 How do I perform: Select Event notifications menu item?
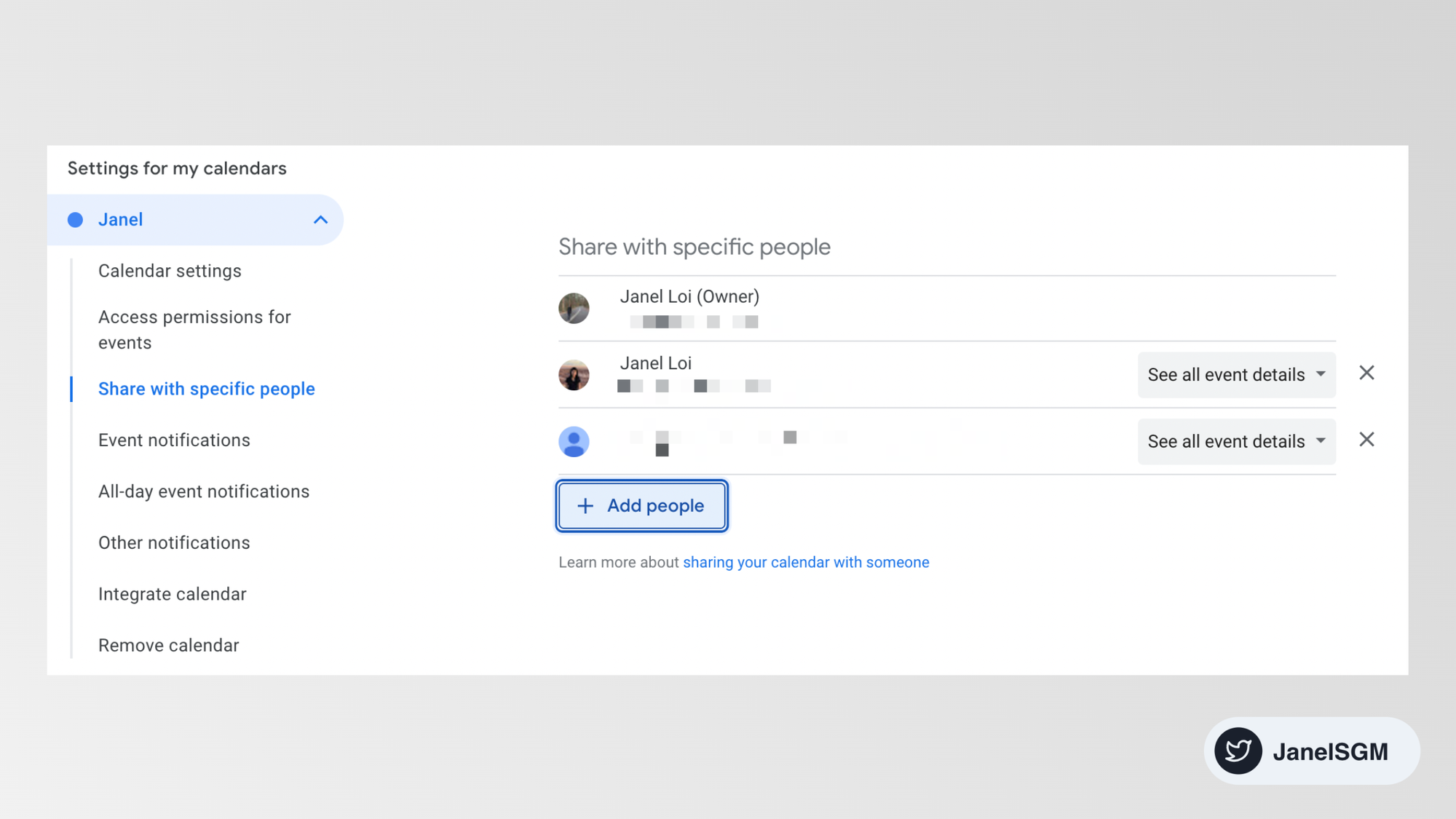pyautogui.click(x=174, y=440)
